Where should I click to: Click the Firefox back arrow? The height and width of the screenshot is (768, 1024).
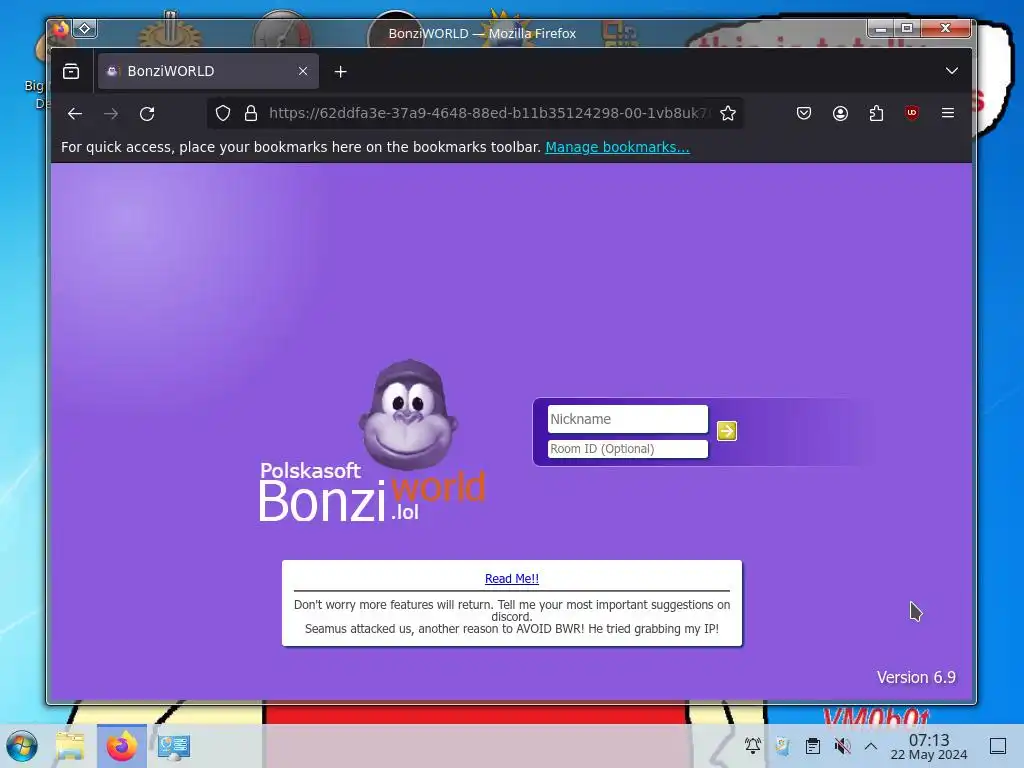coord(74,114)
